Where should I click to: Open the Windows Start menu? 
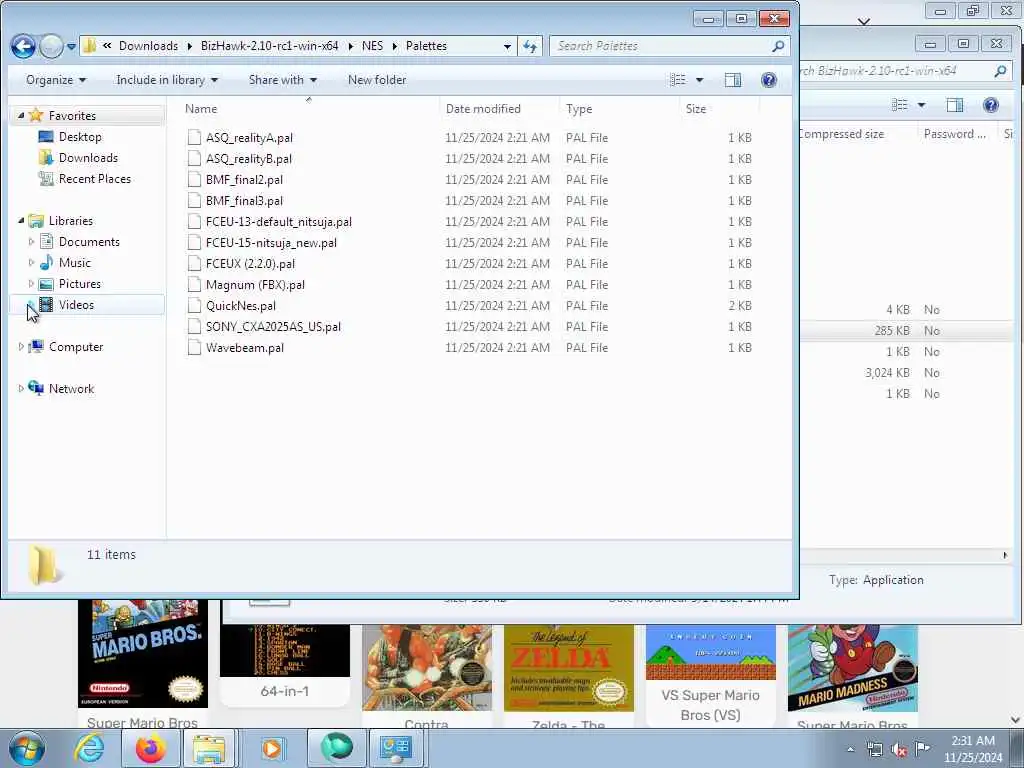27,748
